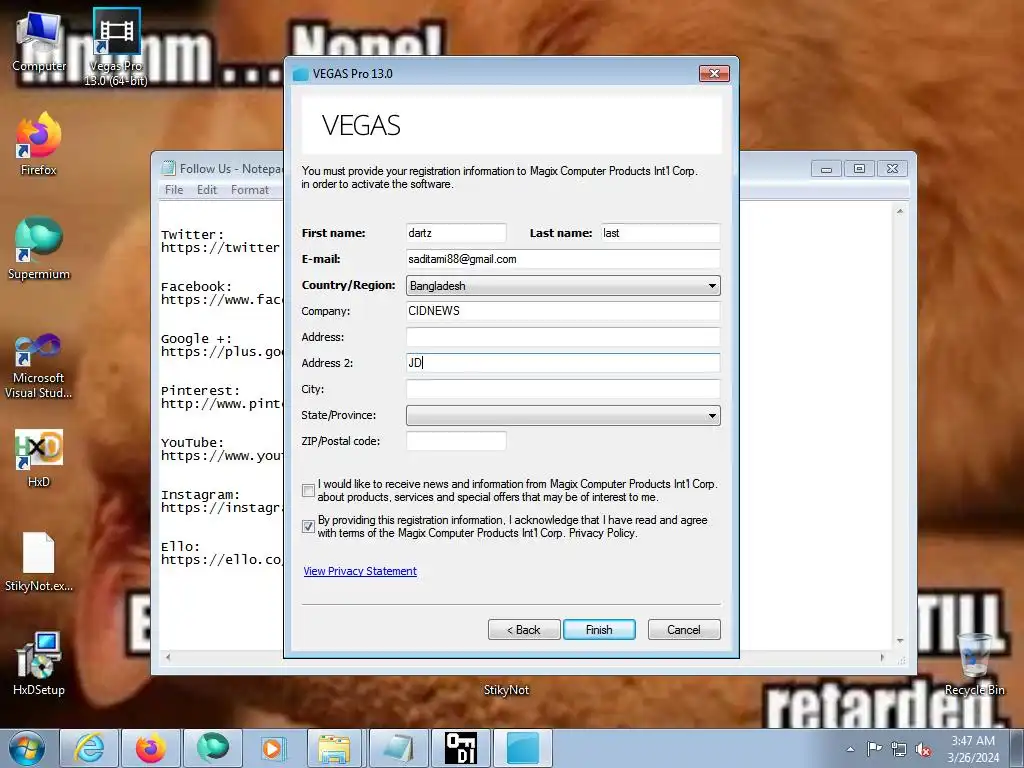Image resolution: width=1024 pixels, height=768 pixels.
Task: Click the empty Address field
Action: pos(563,337)
